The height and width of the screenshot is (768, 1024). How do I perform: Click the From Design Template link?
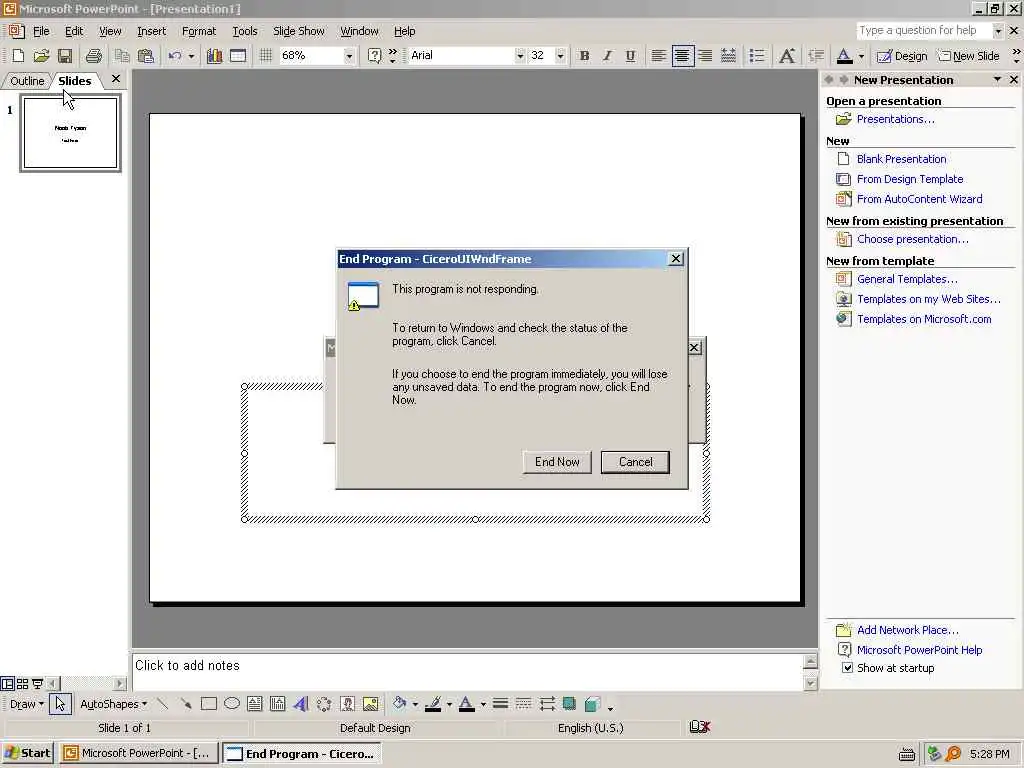(x=910, y=179)
